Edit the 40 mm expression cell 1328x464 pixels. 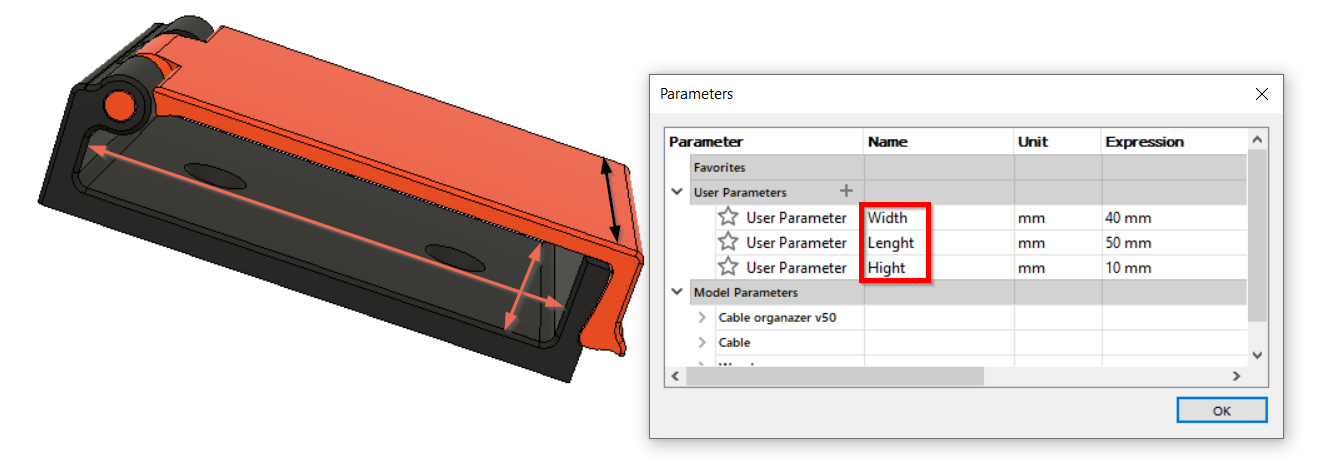pos(1175,217)
